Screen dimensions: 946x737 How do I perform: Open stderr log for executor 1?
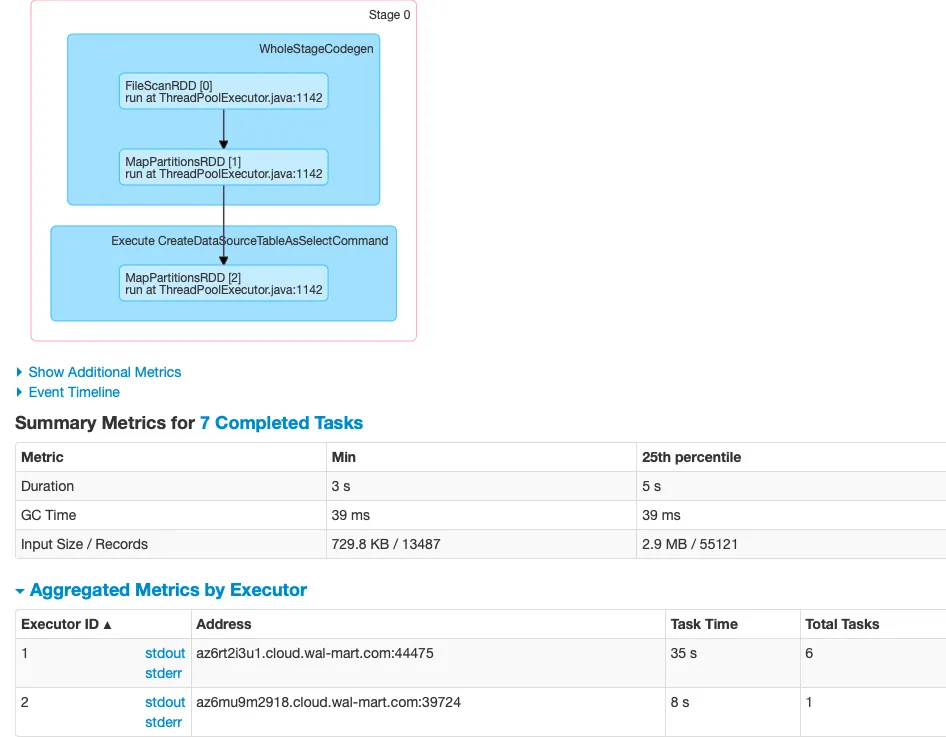click(x=163, y=673)
